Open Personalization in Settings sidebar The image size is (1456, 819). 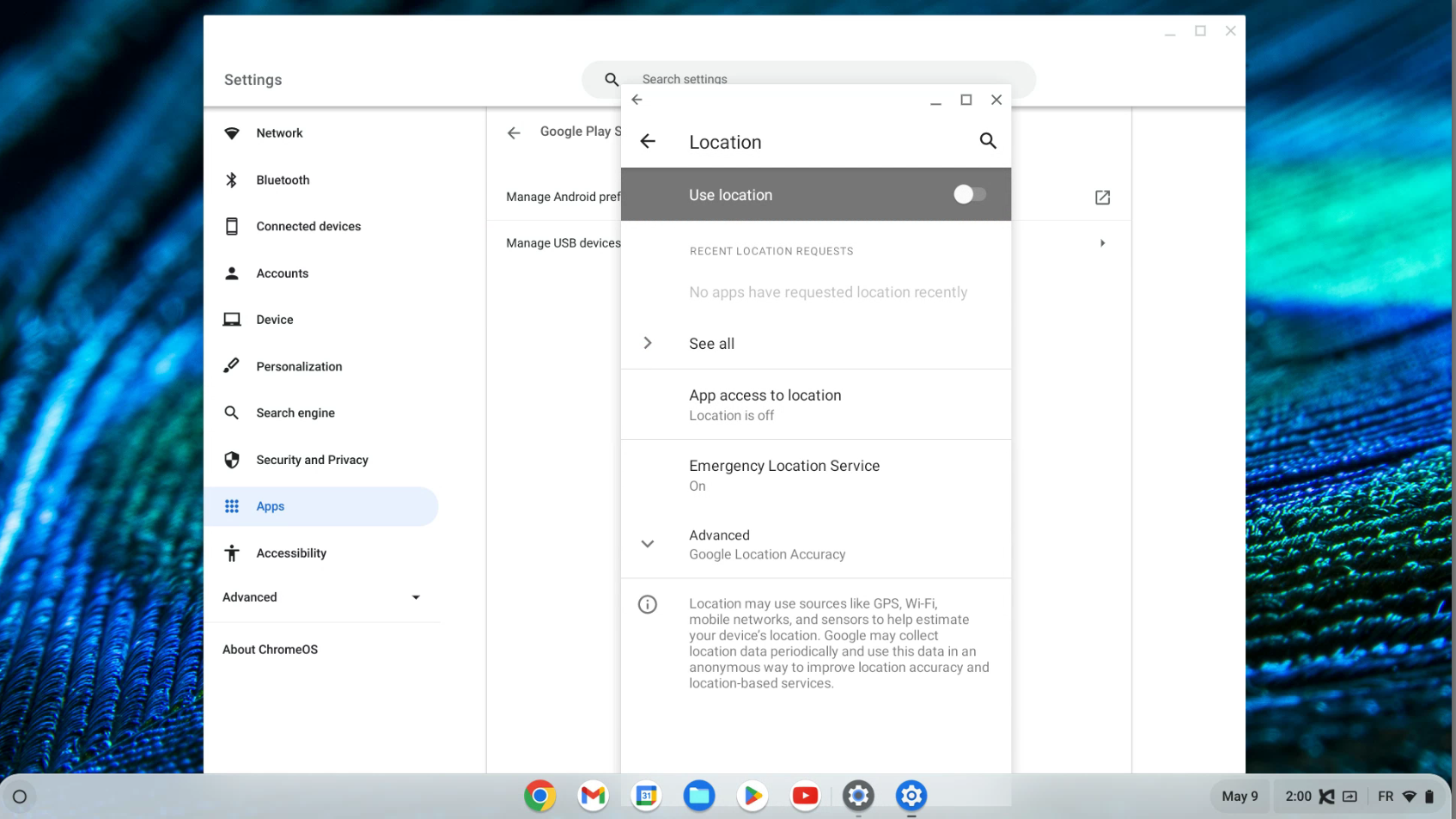point(321,366)
